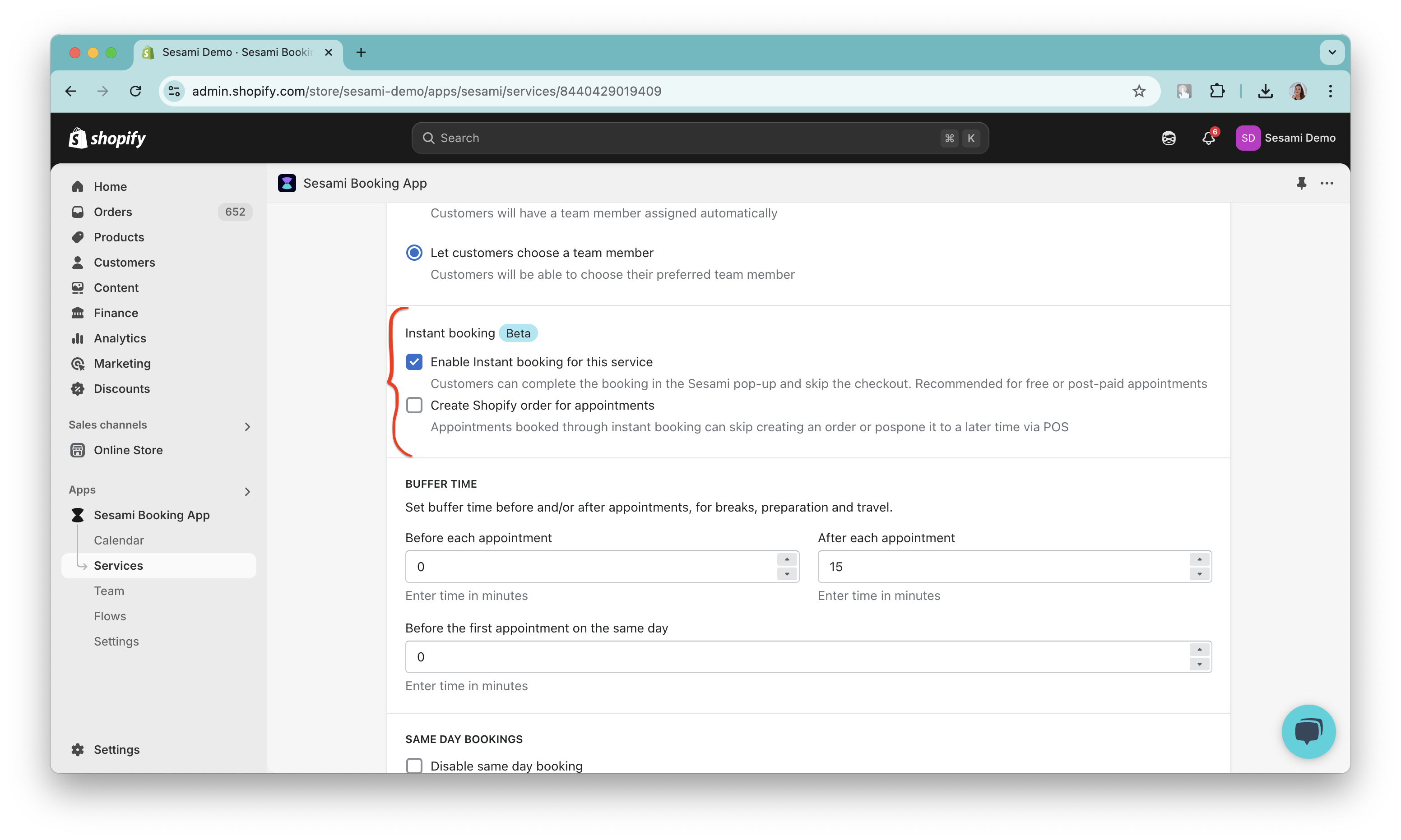Click Sesami Demo store name

1299,138
